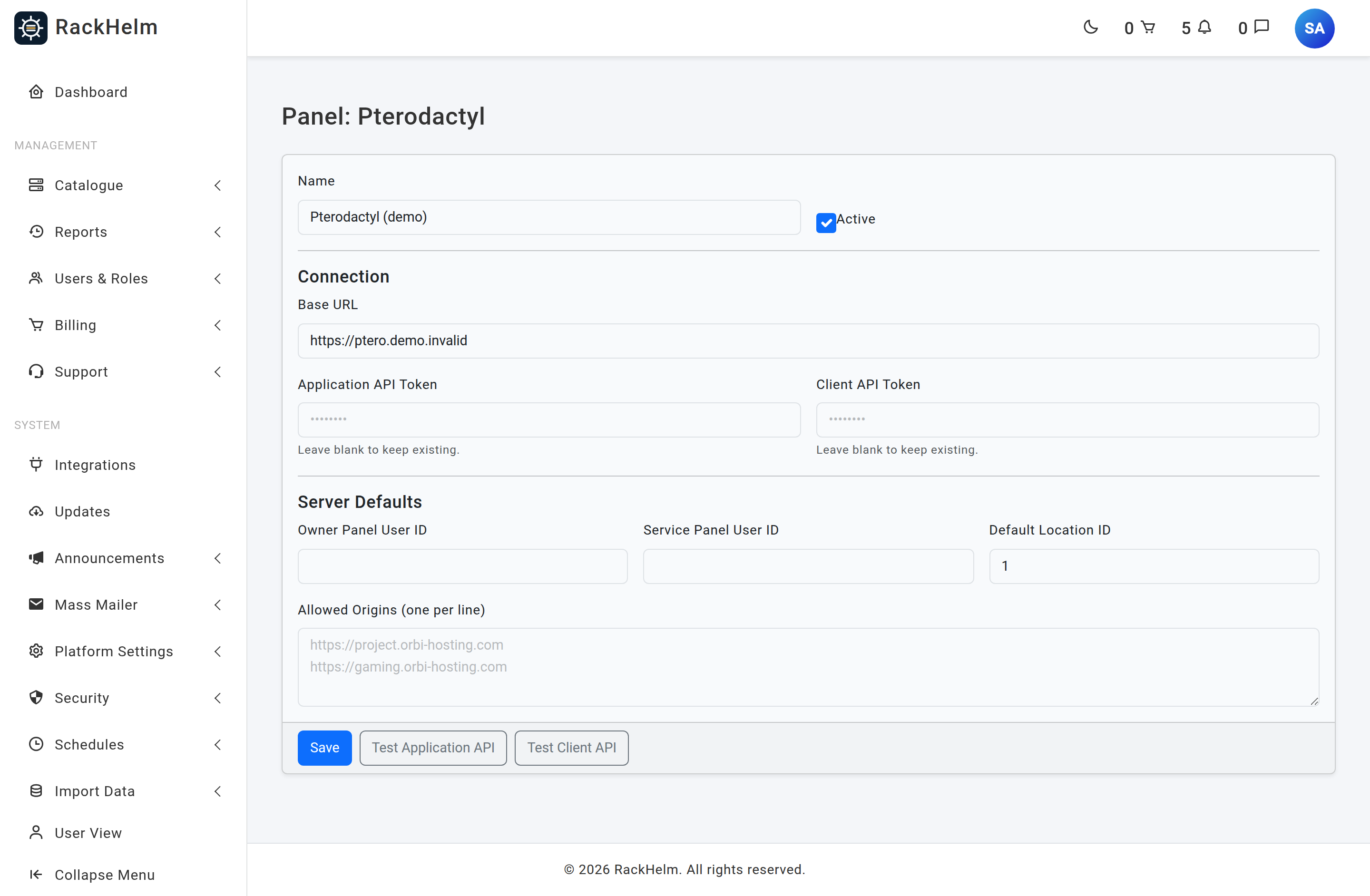This screenshot has width=1370, height=896.
Task: Expand the Reports submenu chevron
Action: pyautogui.click(x=217, y=232)
